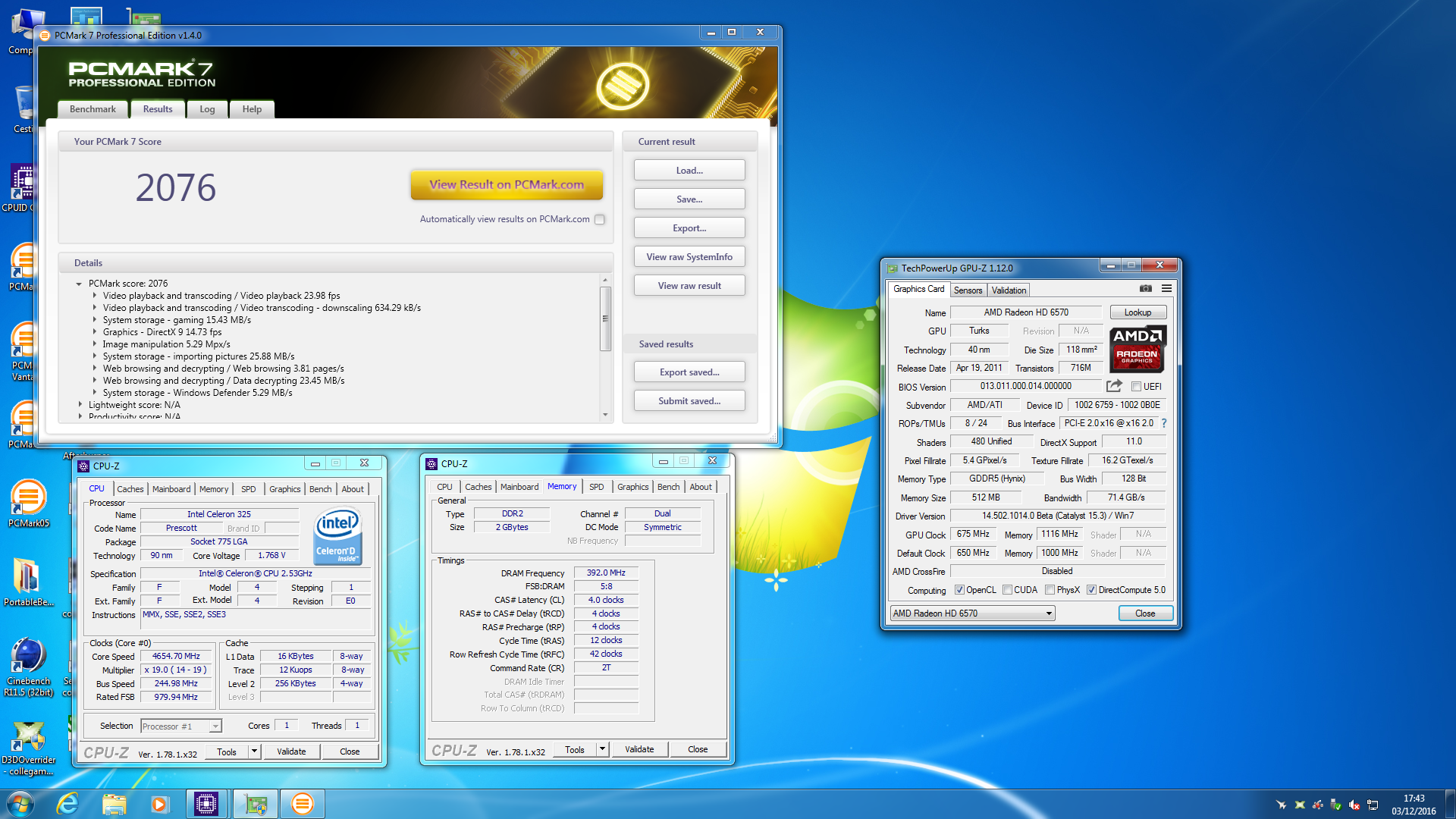Click the GPU-Z title bar icon
1456x819 pixels.
click(893, 268)
